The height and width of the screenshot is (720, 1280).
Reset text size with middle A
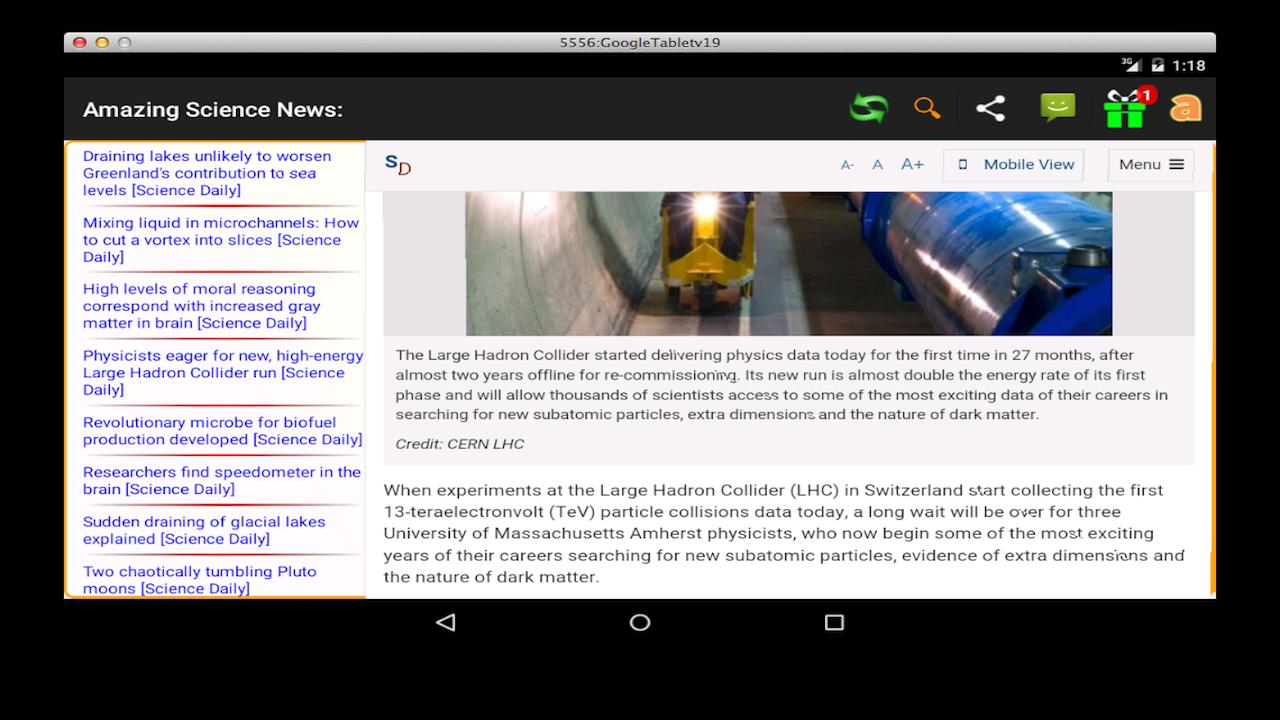click(x=877, y=165)
